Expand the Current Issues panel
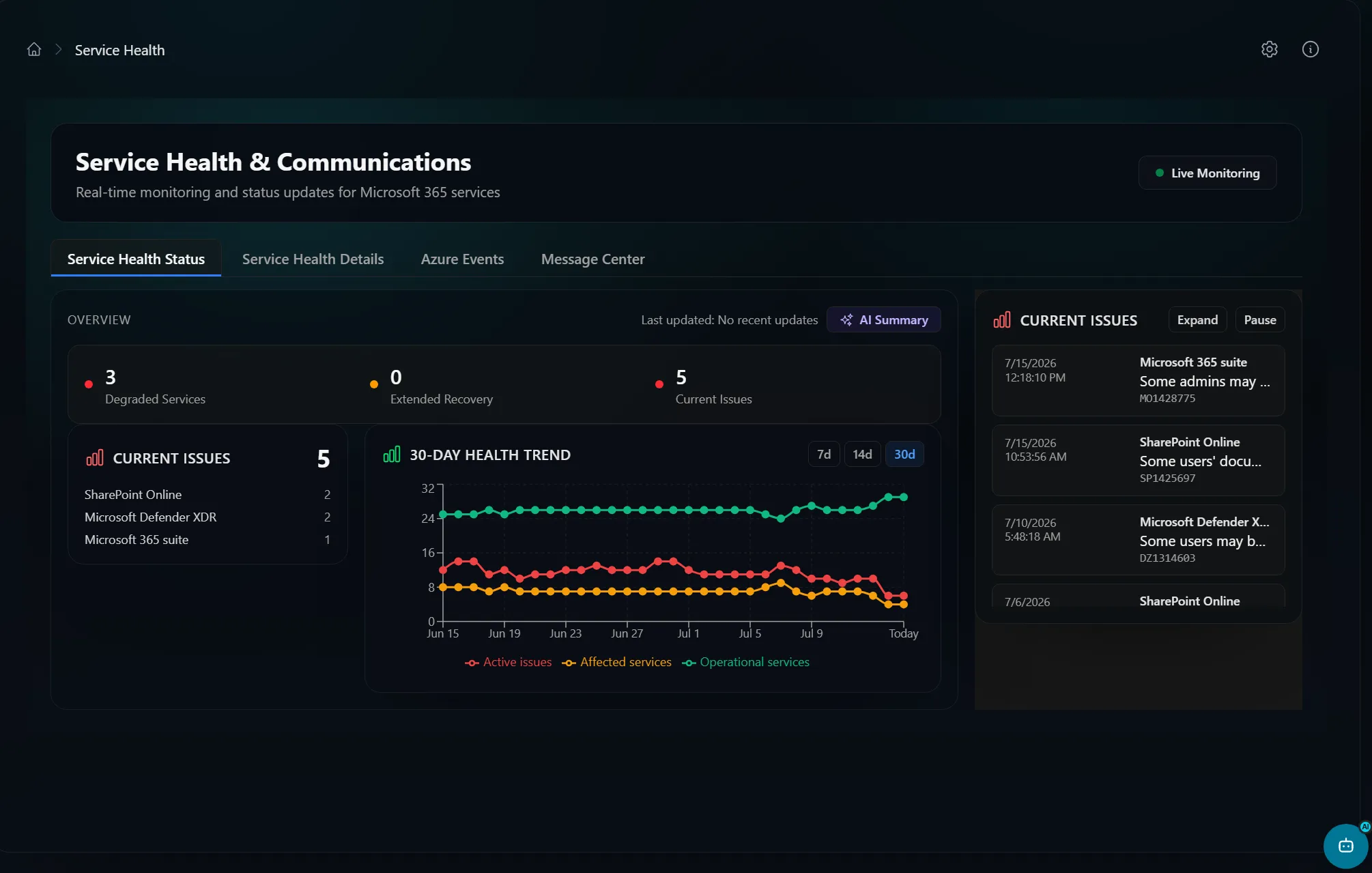Screen dimensions: 1372x873 point(1197,320)
